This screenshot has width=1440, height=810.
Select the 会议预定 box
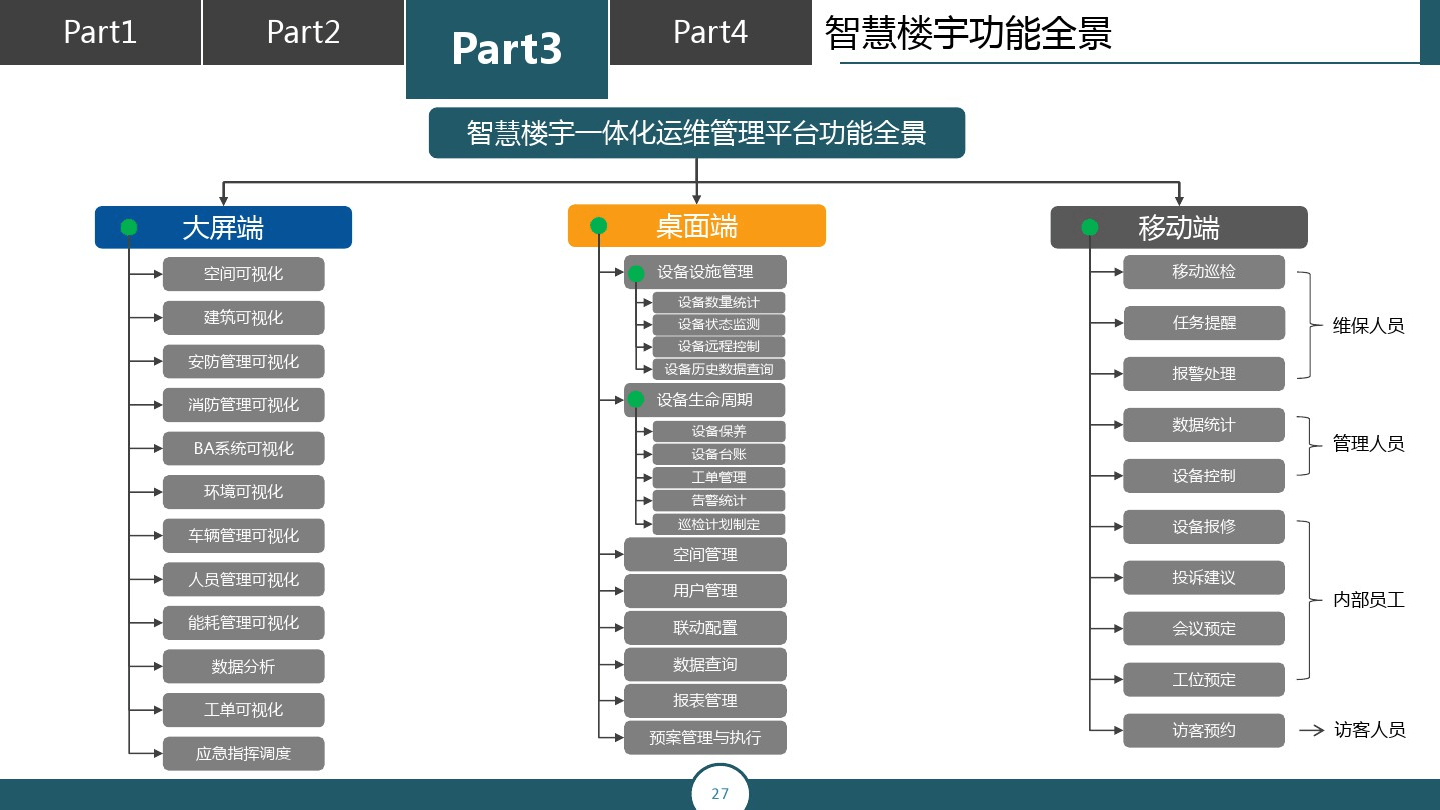pyautogui.click(x=1204, y=629)
